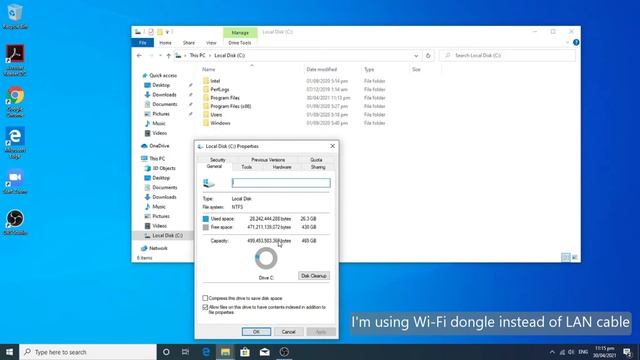Click OK in Properties dialog
Screen dimensions: 640x360
[x=256, y=332]
